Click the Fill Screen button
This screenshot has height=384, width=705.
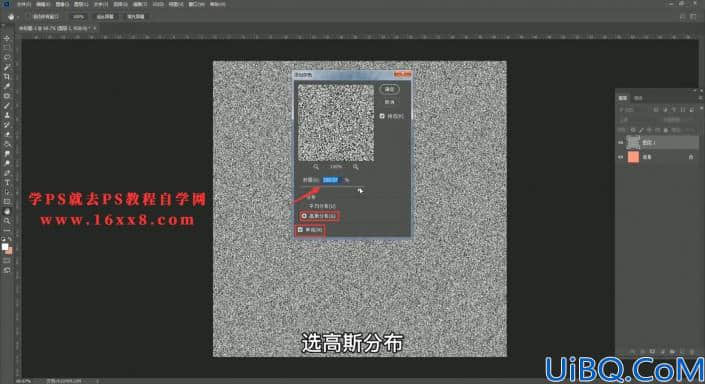tap(136, 17)
